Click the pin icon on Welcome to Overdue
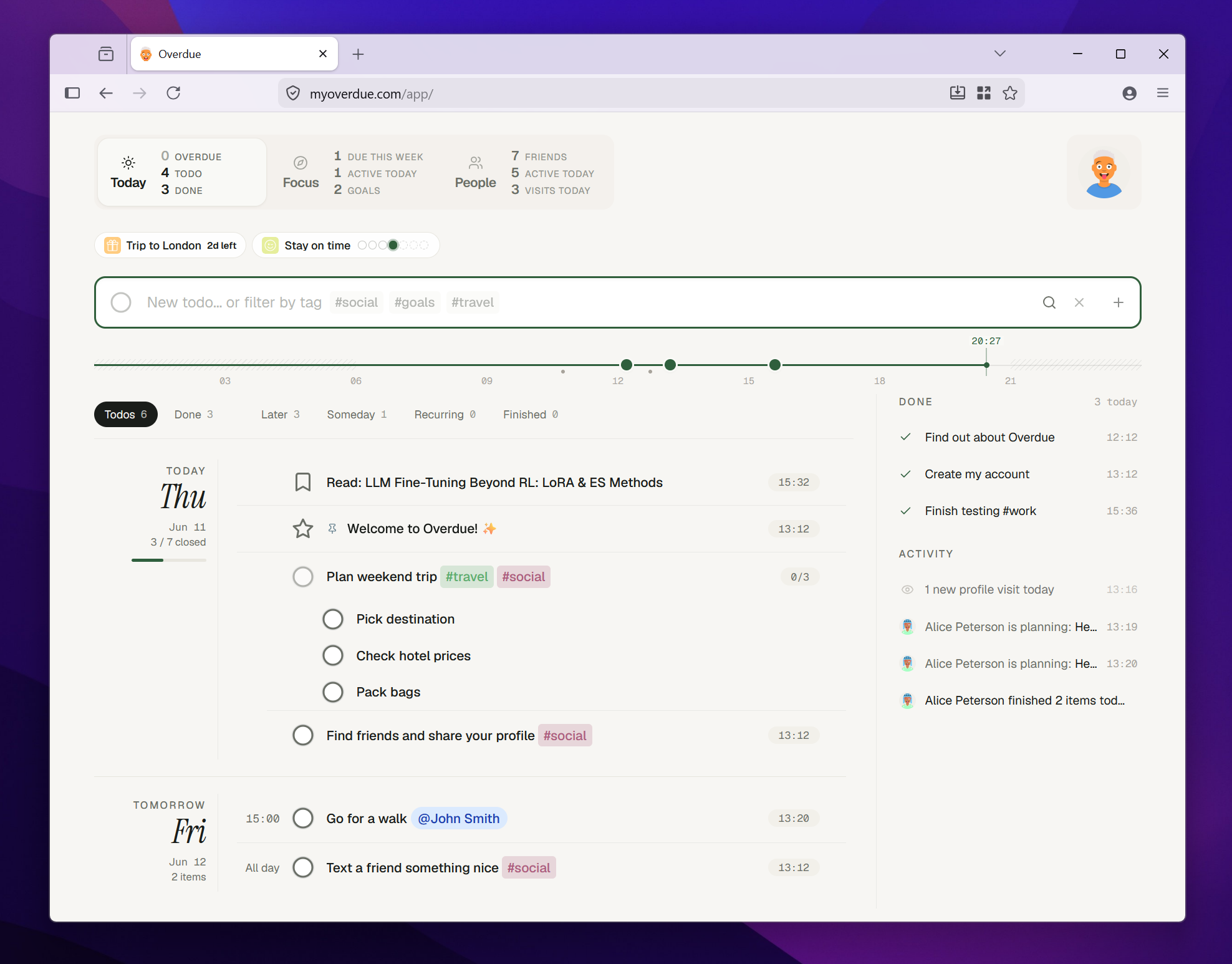The width and height of the screenshot is (1232, 964). [x=332, y=529]
